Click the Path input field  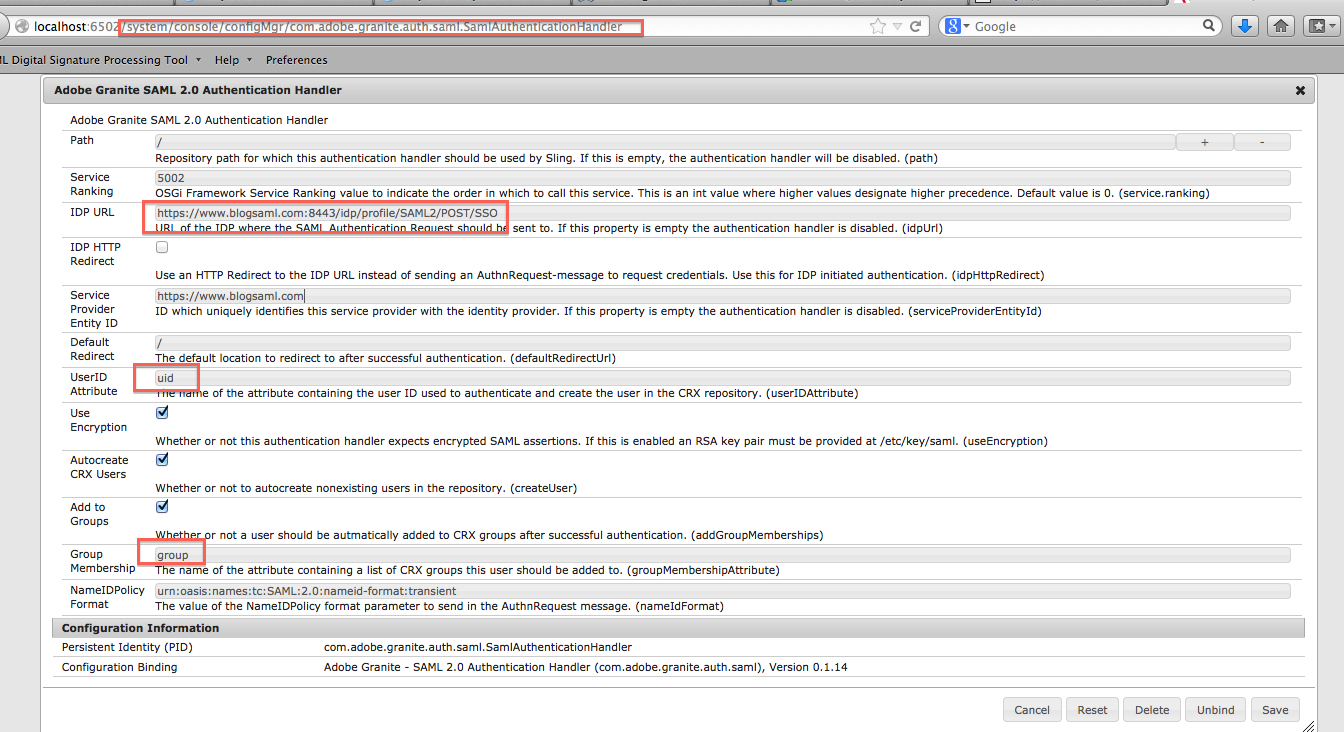click(665, 142)
